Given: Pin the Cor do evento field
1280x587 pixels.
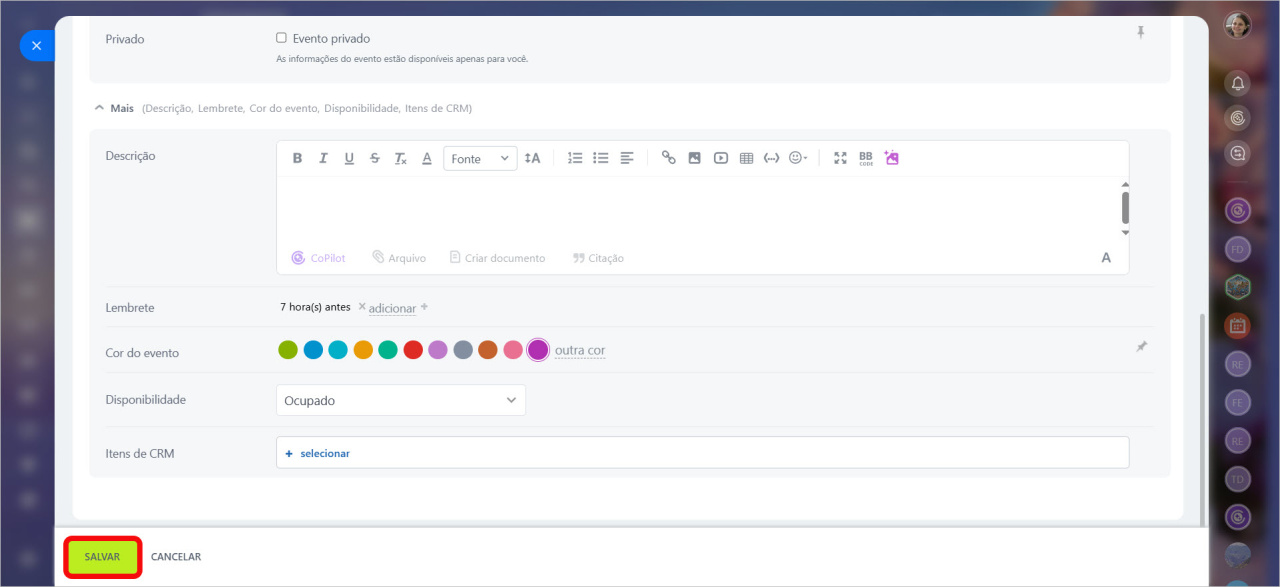Looking at the screenshot, I should pyautogui.click(x=1142, y=347).
